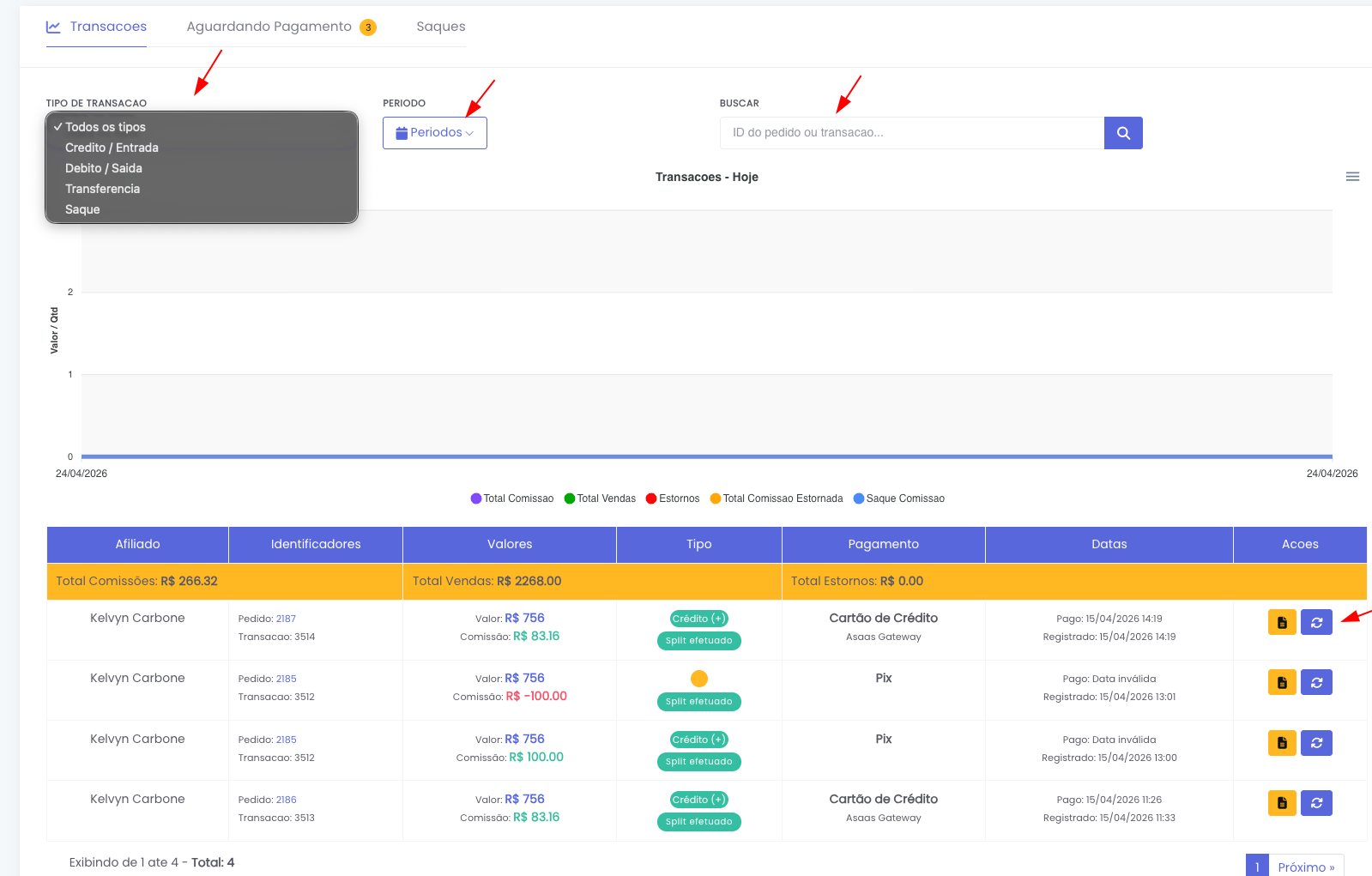
Task: Choose Saque from the type list
Action: (x=82, y=209)
